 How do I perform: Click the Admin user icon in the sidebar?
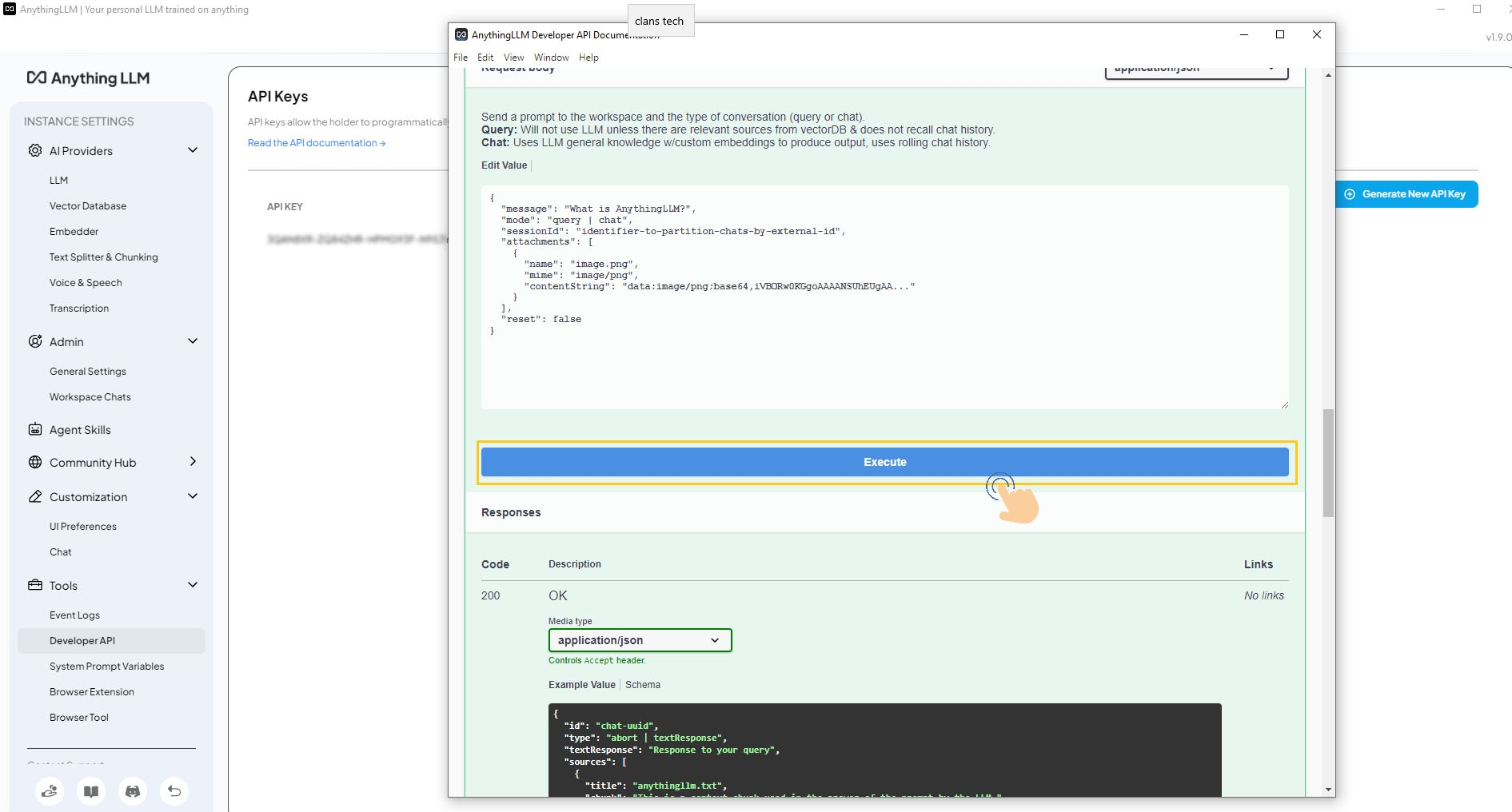coord(34,341)
